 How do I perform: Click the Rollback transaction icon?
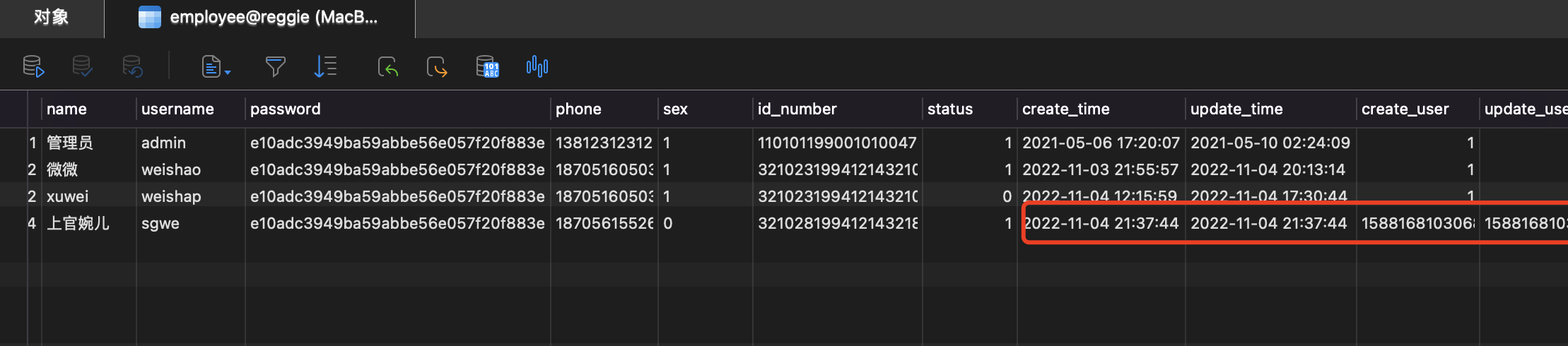point(132,66)
